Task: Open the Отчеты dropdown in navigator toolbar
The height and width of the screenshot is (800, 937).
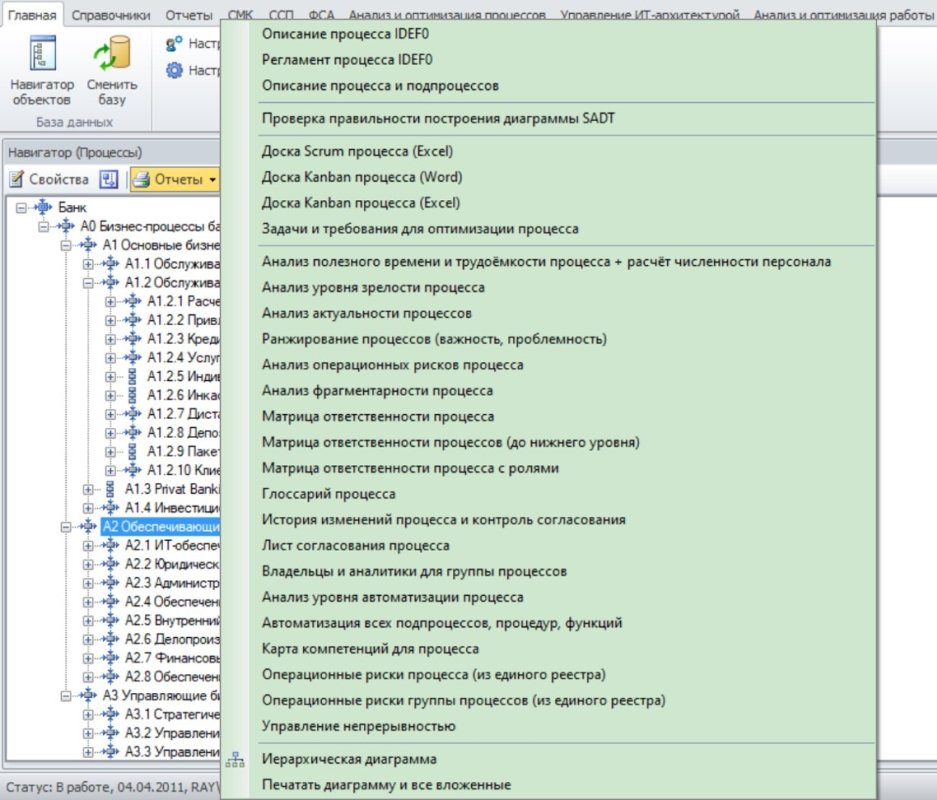Action: (x=176, y=180)
